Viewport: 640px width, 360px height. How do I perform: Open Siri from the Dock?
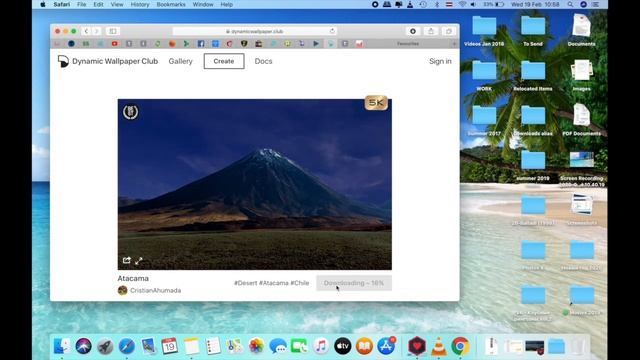pyautogui.click(x=84, y=346)
